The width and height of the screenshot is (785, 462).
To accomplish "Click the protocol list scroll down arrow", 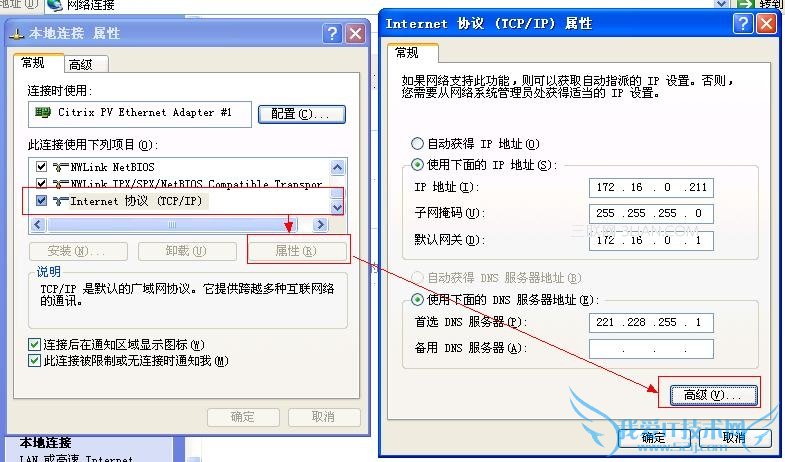I will pos(337,207).
